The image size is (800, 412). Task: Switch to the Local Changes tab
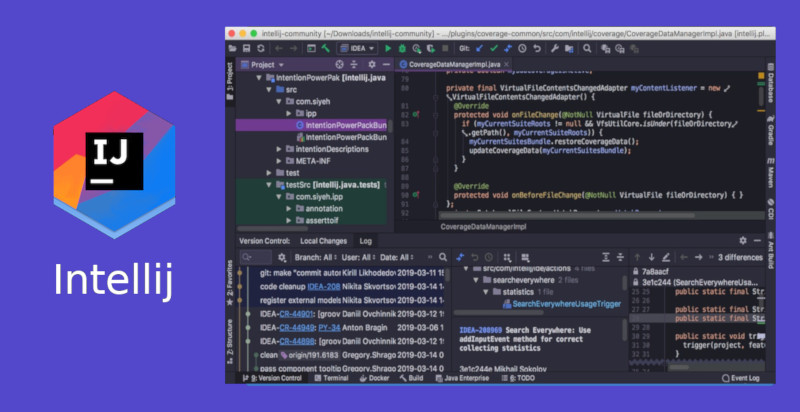tap(323, 241)
